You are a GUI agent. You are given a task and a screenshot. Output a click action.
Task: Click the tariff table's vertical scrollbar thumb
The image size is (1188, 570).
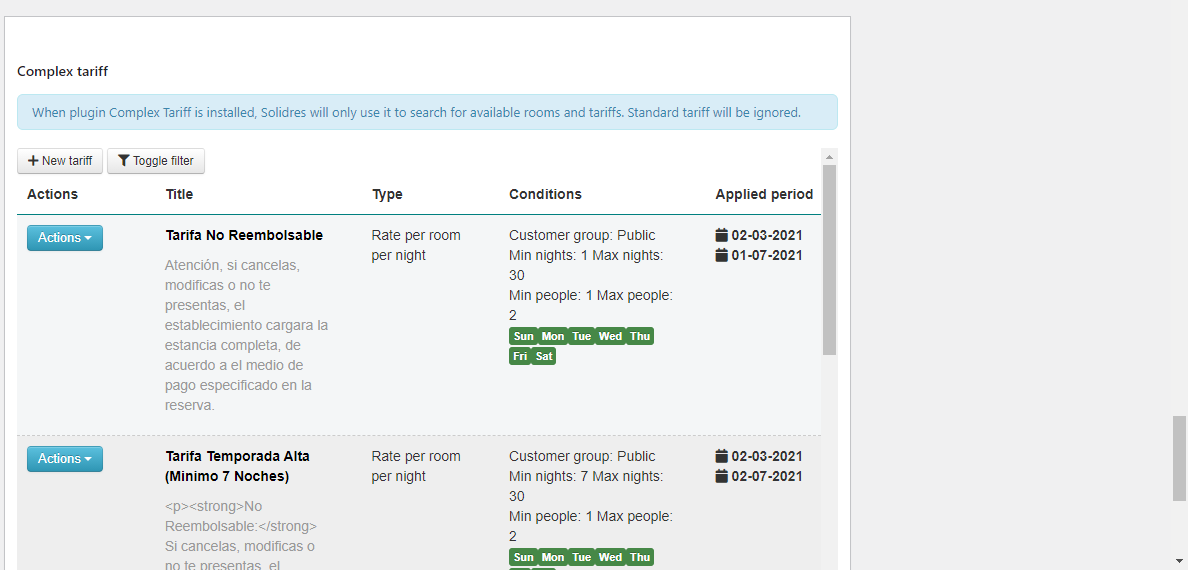coord(829,260)
